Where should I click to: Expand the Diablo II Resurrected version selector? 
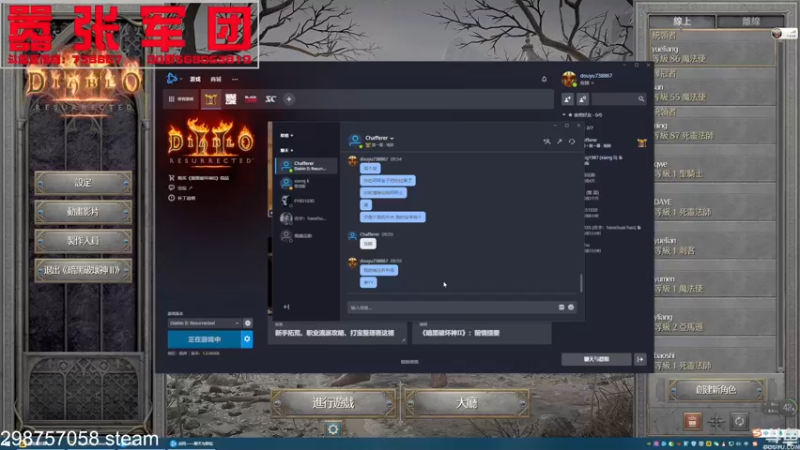point(204,323)
